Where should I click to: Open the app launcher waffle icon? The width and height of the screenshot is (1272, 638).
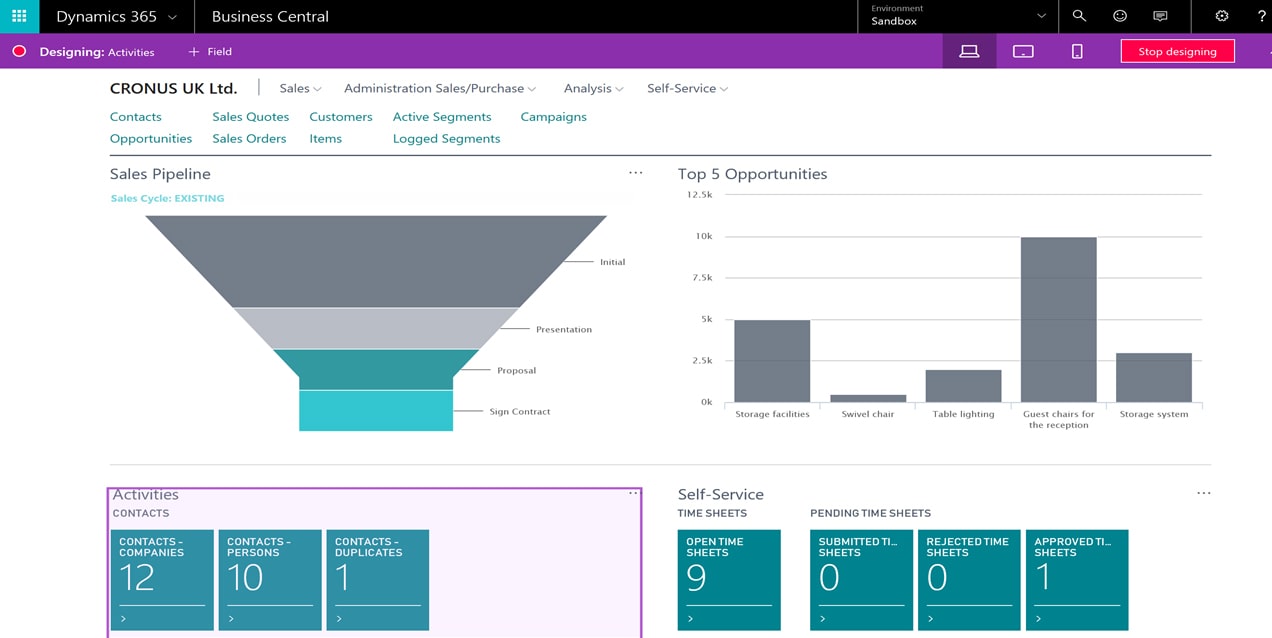[x=19, y=16]
